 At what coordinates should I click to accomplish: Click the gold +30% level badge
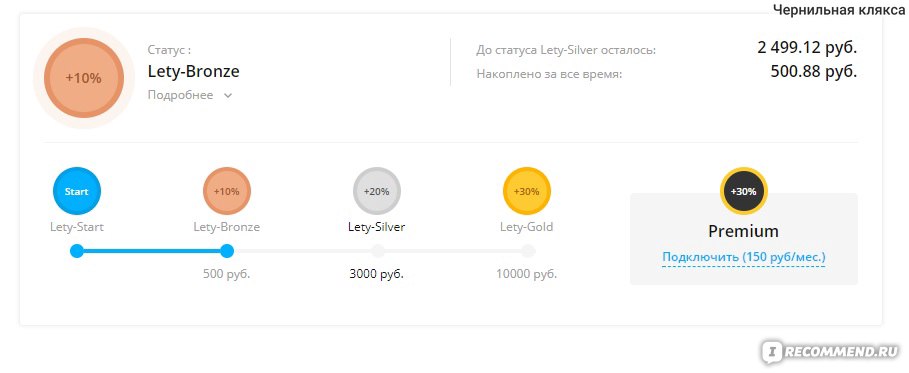(x=527, y=191)
